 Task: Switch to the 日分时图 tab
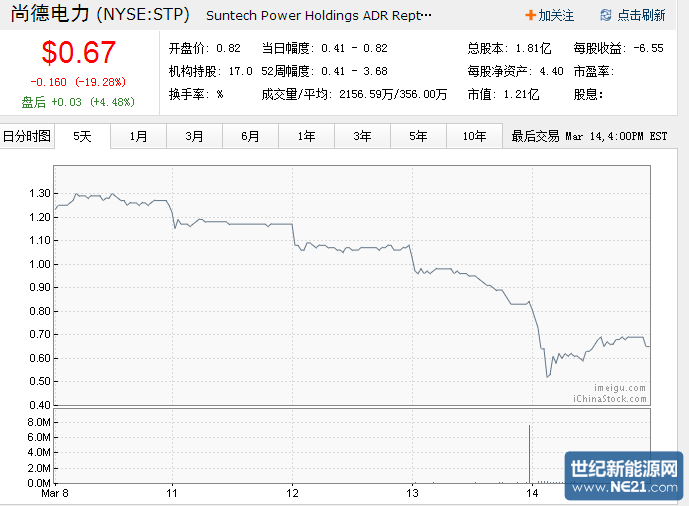(26, 136)
